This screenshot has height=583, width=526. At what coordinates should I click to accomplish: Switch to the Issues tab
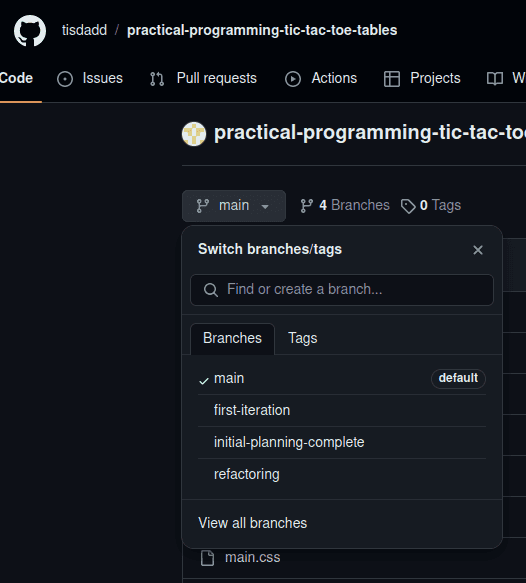90,78
